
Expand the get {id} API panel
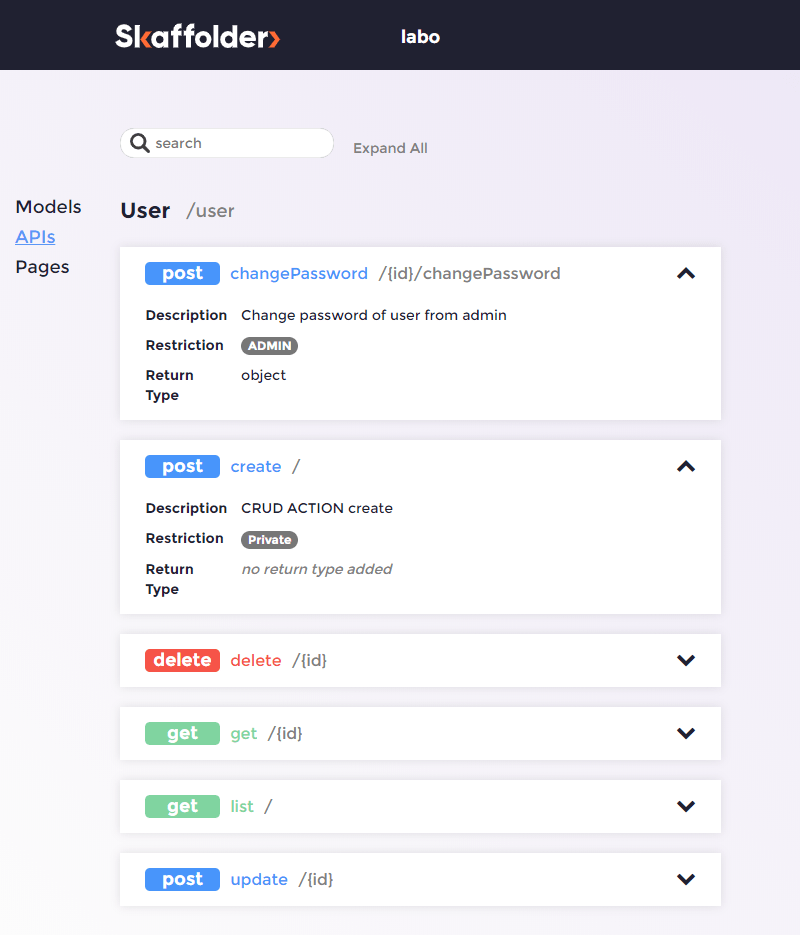click(686, 733)
